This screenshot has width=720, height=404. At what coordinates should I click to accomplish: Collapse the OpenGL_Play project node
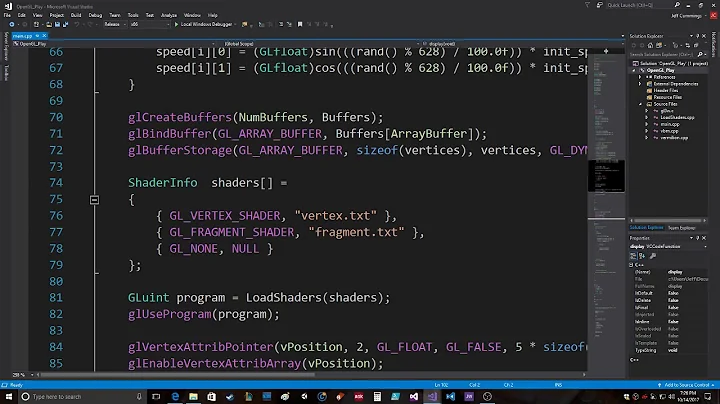(x=634, y=71)
